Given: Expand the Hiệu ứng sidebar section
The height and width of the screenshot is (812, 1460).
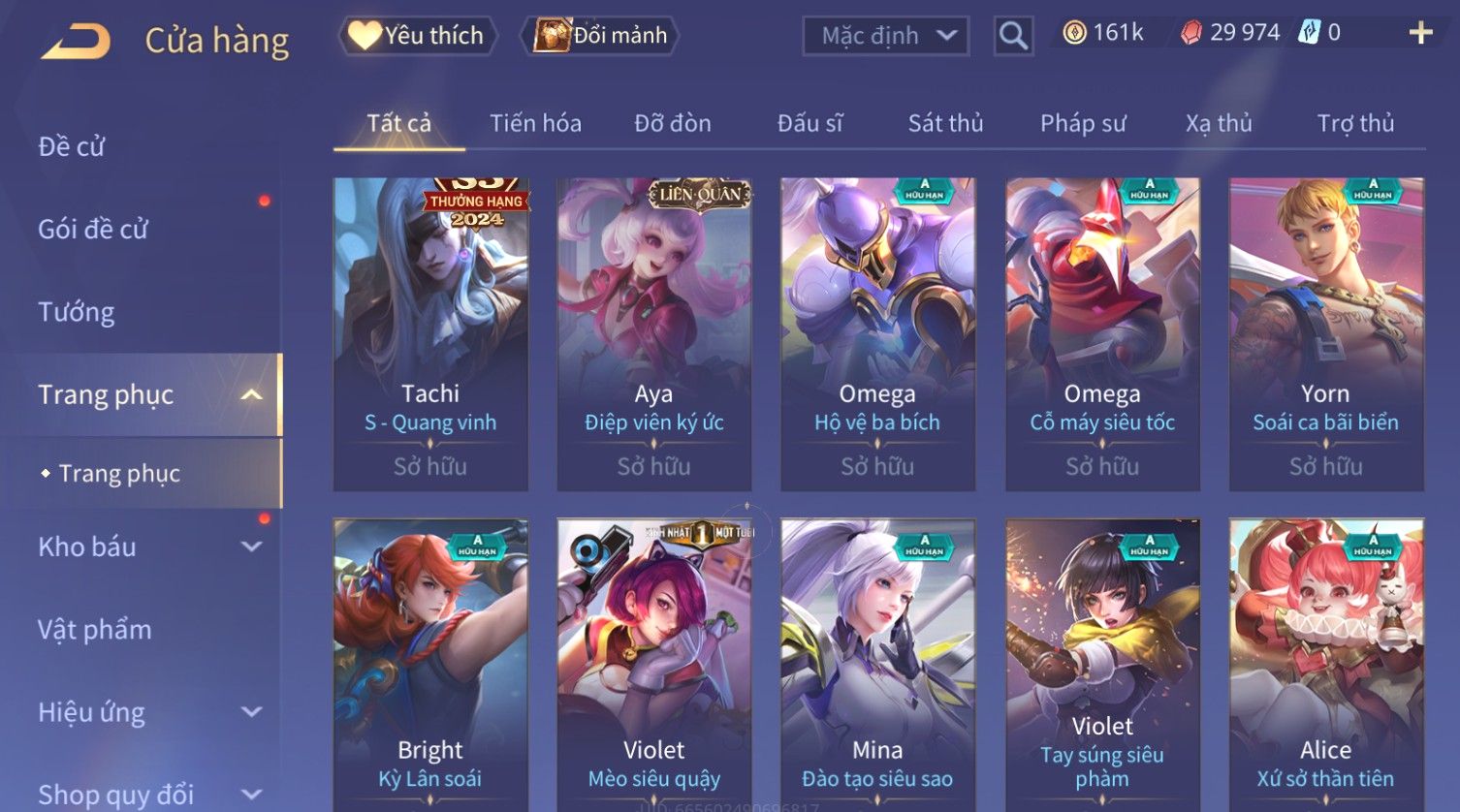Looking at the screenshot, I should point(251,712).
